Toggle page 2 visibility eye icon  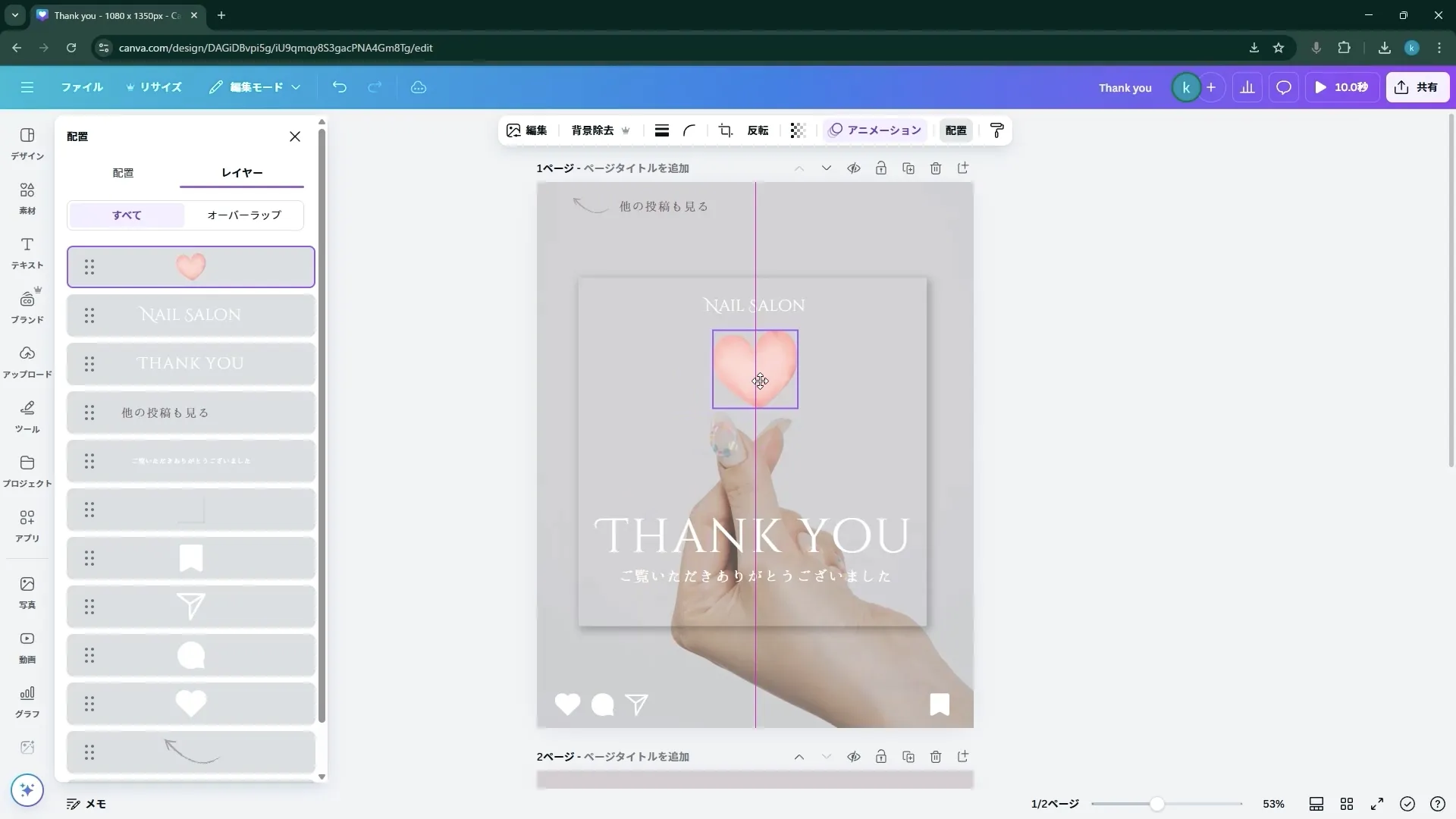click(x=854, y=757)
